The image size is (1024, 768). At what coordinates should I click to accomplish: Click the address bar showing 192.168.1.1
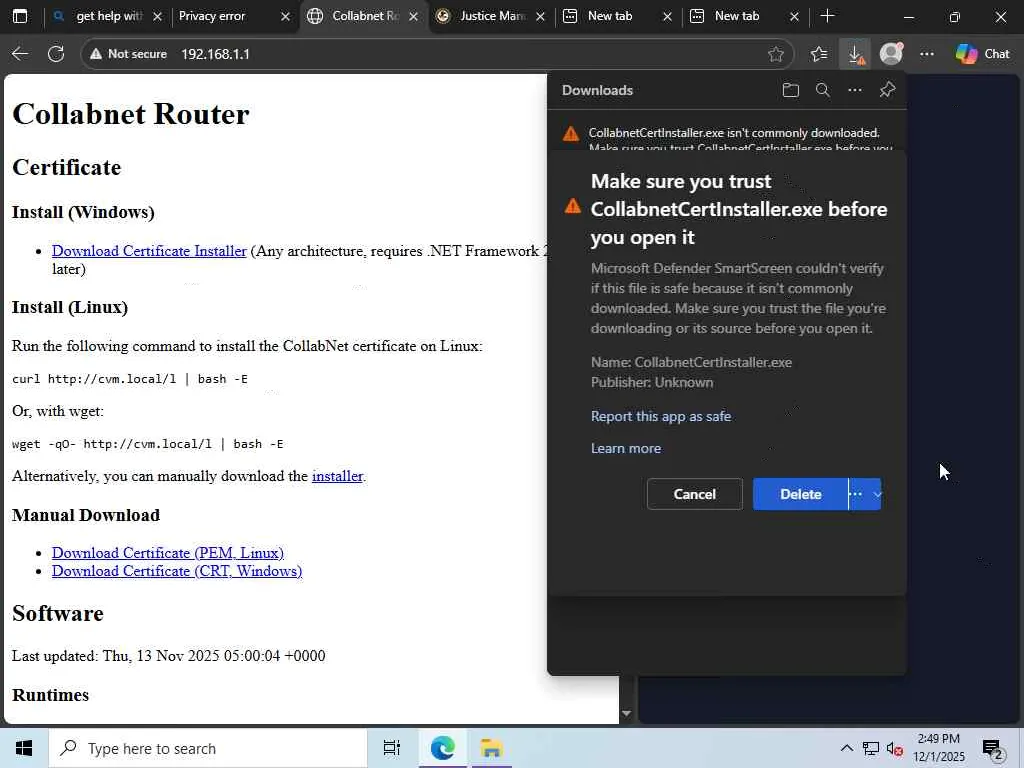tap(438, 54)
